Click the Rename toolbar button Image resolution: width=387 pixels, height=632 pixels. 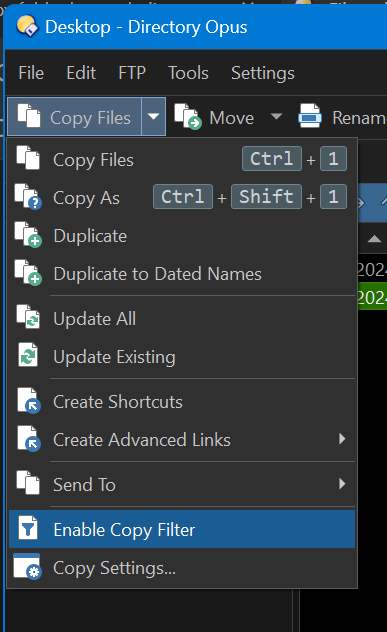click(343, 118)
